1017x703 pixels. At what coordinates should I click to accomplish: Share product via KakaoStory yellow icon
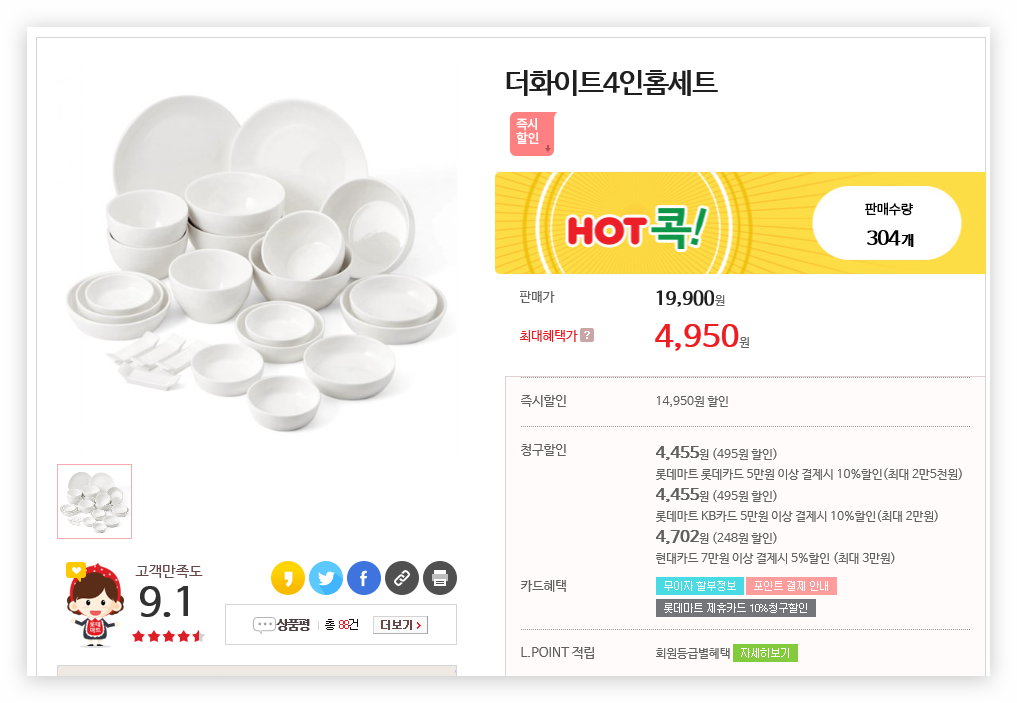tap(287, 578)
